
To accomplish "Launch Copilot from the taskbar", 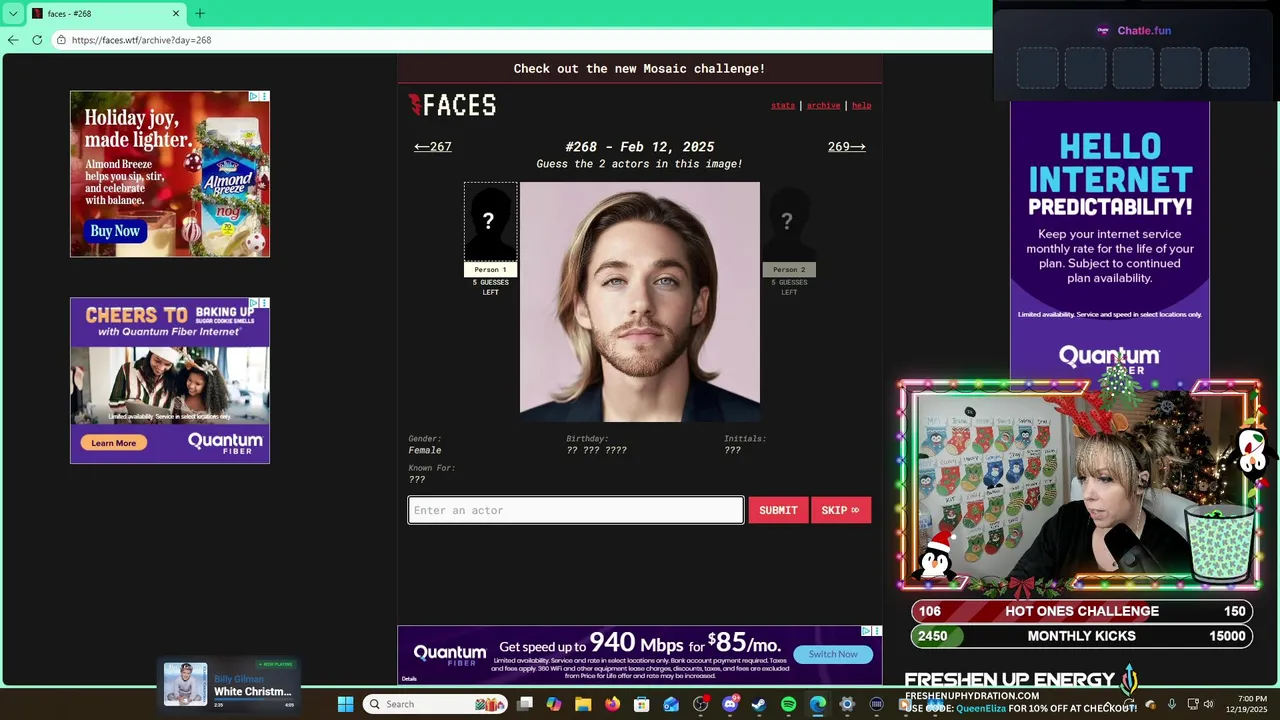I will pos(554,704).
